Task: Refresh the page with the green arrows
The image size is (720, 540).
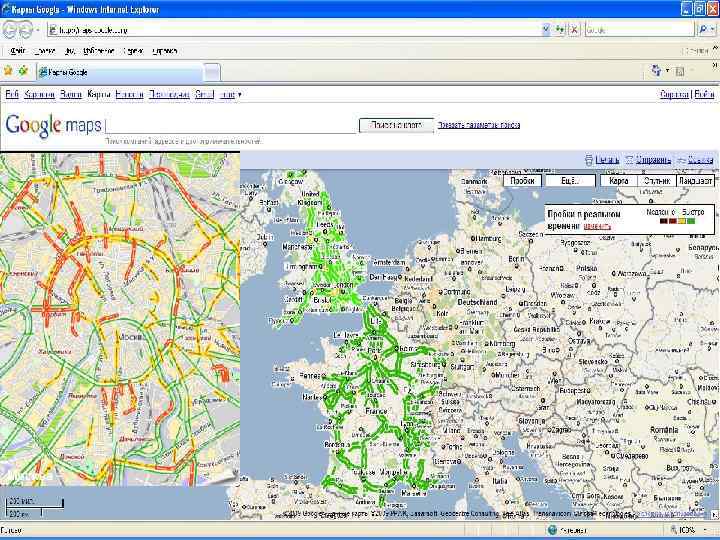Action: pyautogui.click(x=559, y=30)
